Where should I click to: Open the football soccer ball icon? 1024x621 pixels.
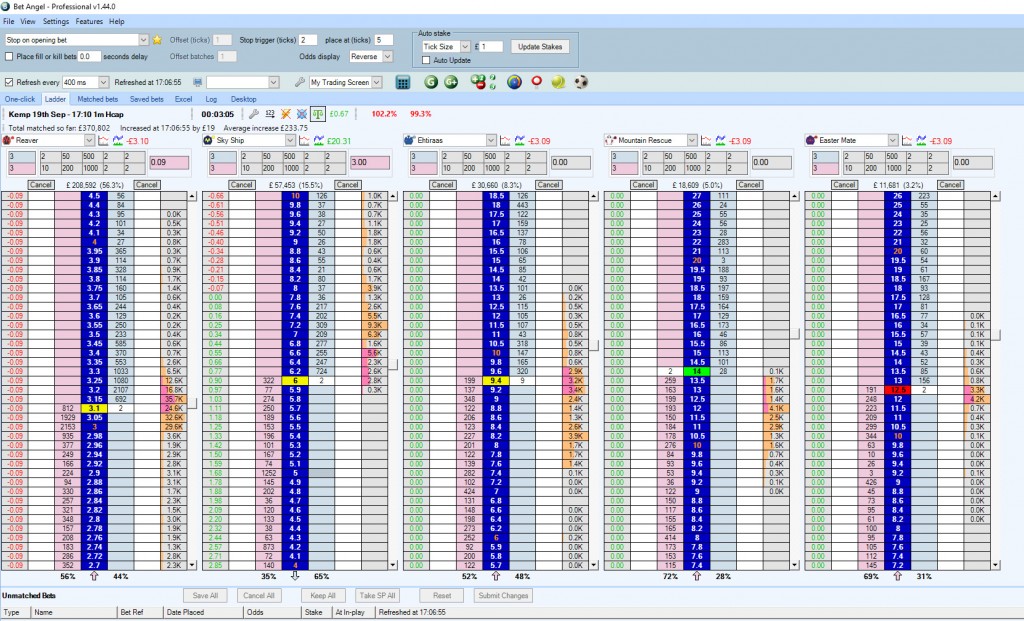point(581,82)
